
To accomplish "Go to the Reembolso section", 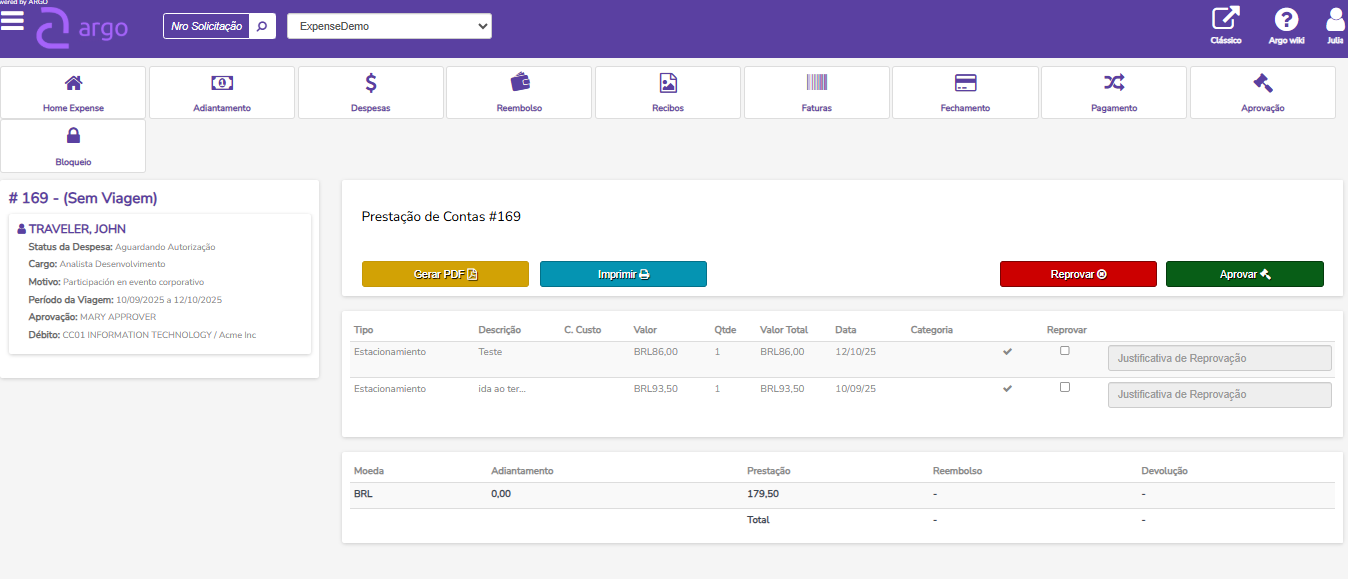I will [x=519, y=92].
